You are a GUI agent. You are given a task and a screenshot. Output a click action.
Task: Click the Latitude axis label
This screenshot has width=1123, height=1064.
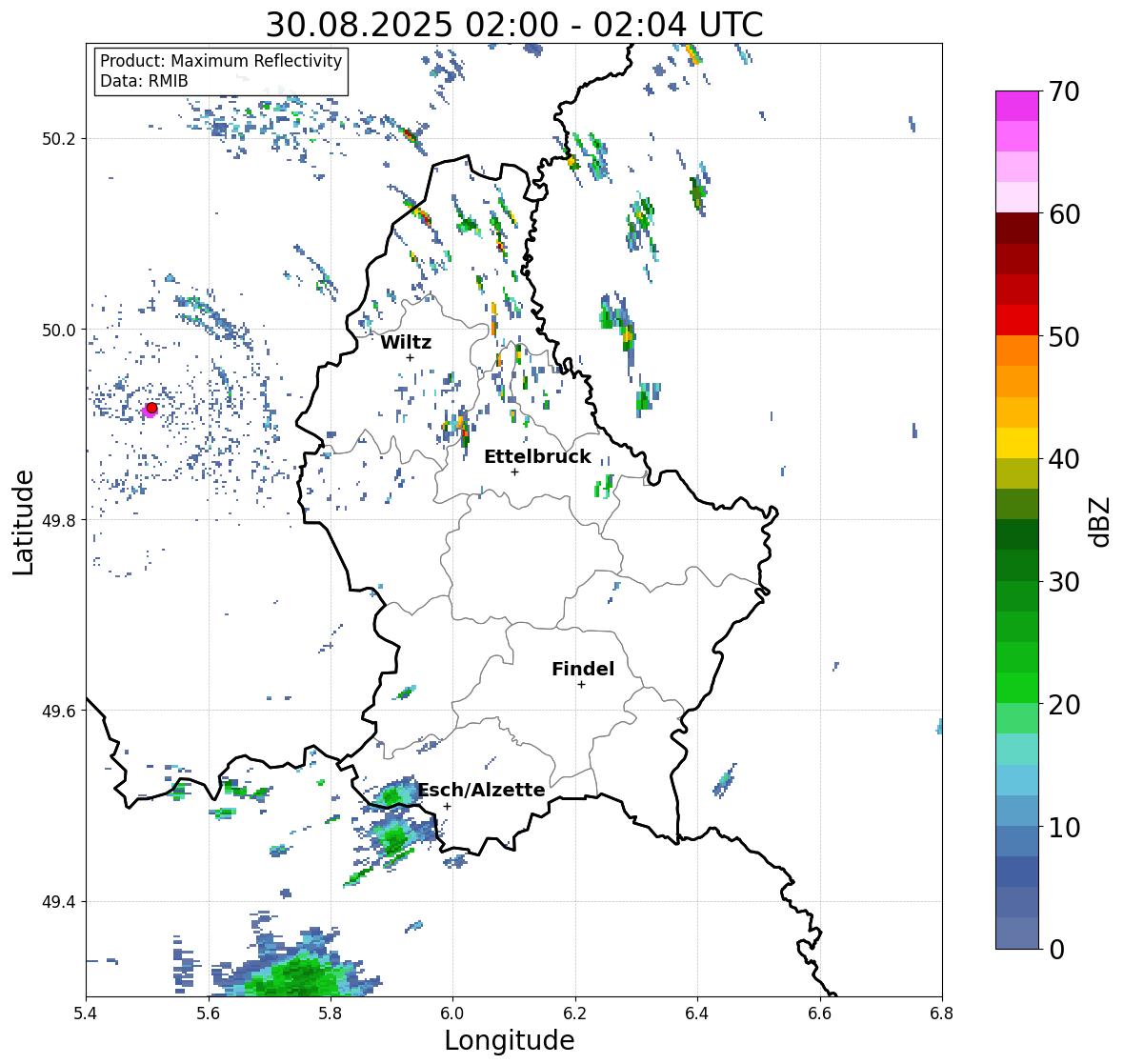tap(23, 523)
